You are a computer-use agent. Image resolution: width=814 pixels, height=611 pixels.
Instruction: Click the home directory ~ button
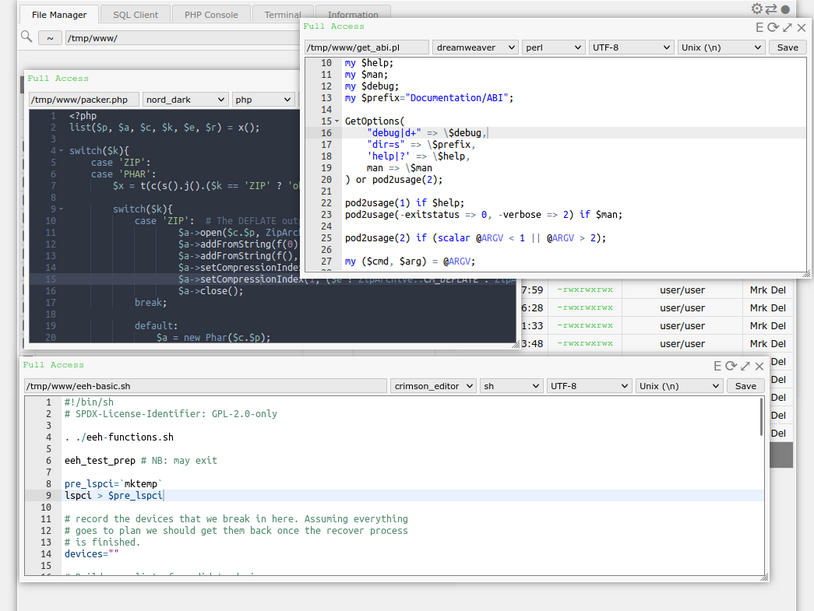pyautogui.click(x=50, y=38)
